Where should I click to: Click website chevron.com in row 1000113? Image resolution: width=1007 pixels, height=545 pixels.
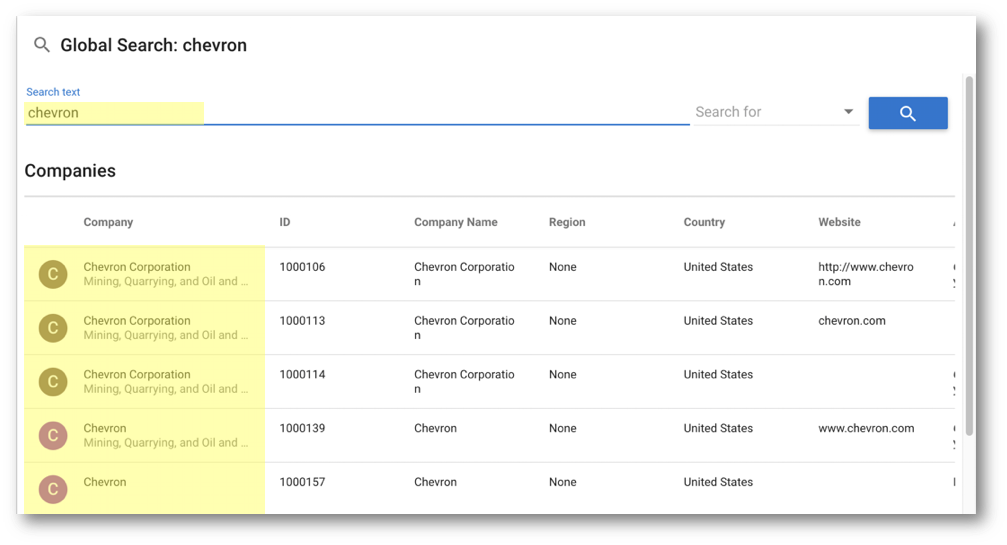[x=852, y=321]
